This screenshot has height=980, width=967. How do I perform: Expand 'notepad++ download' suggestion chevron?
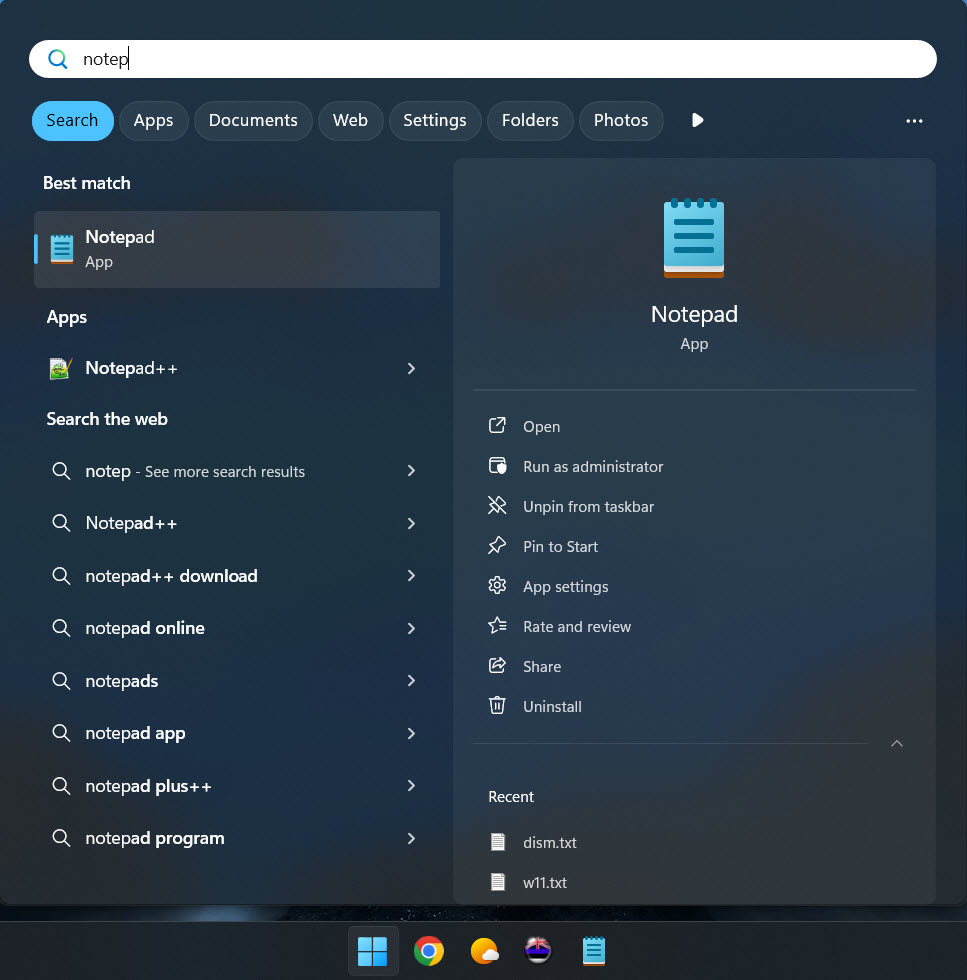coord(411,576)
